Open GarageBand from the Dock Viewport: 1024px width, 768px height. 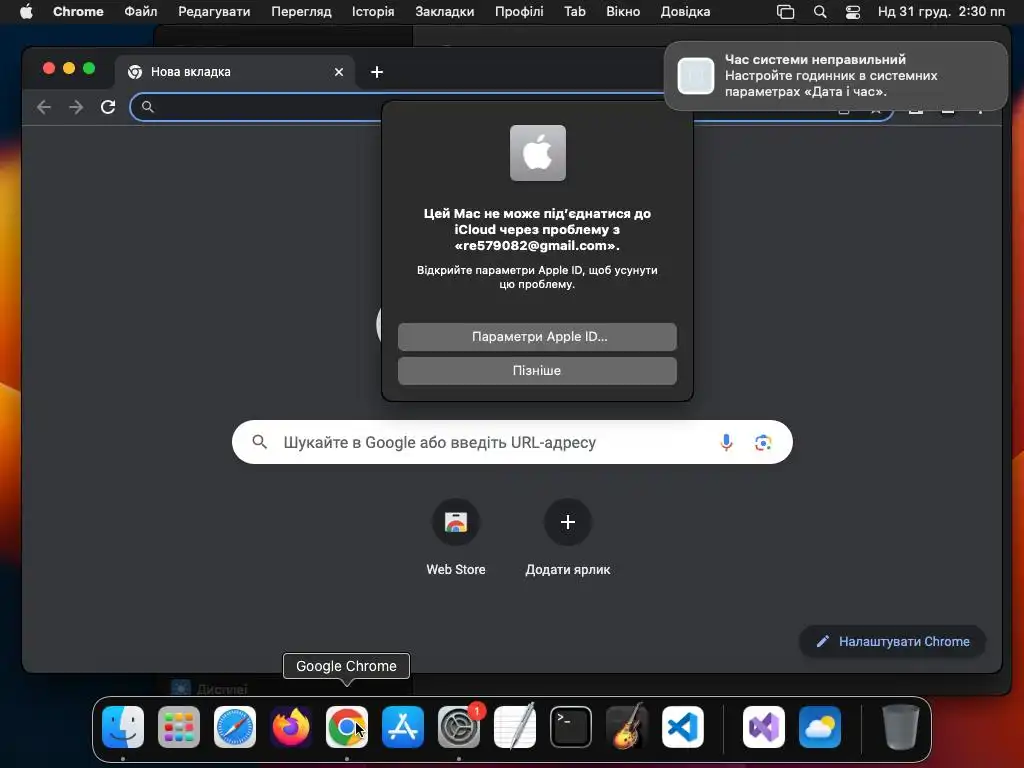pos(627,726)
